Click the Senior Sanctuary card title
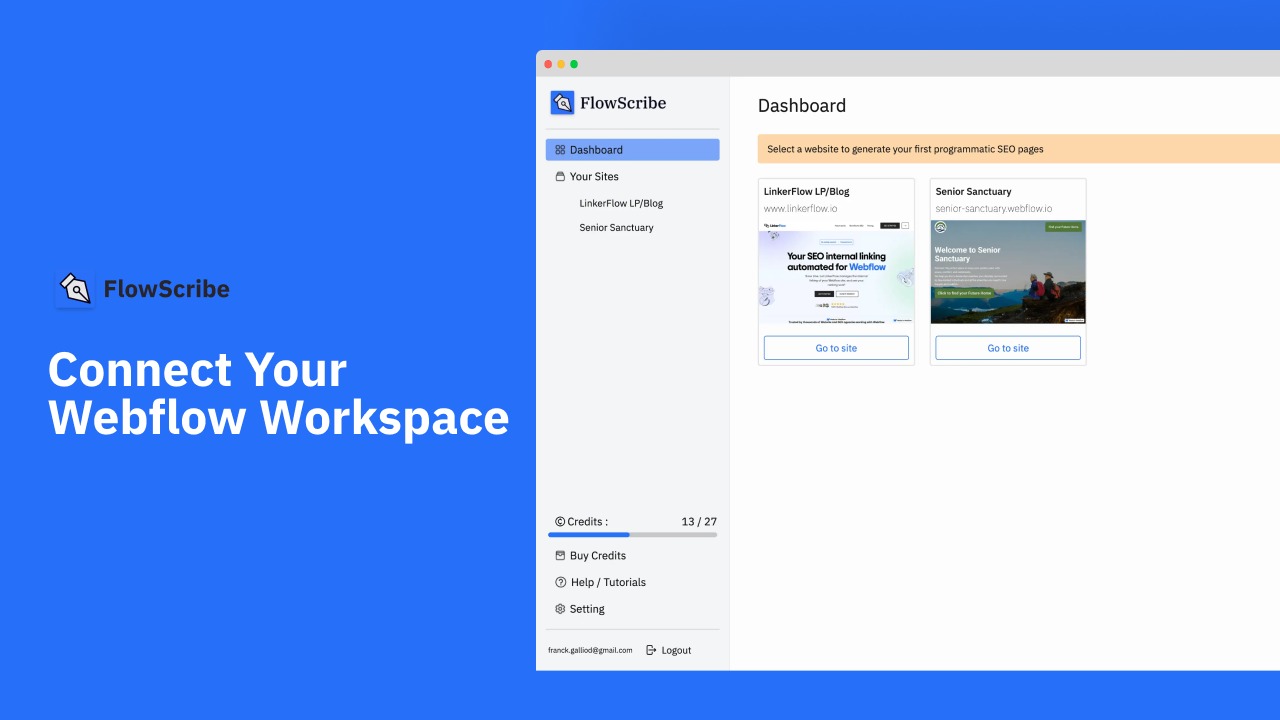The height and width of the screenshot is (720, 1280). (973, 191)
